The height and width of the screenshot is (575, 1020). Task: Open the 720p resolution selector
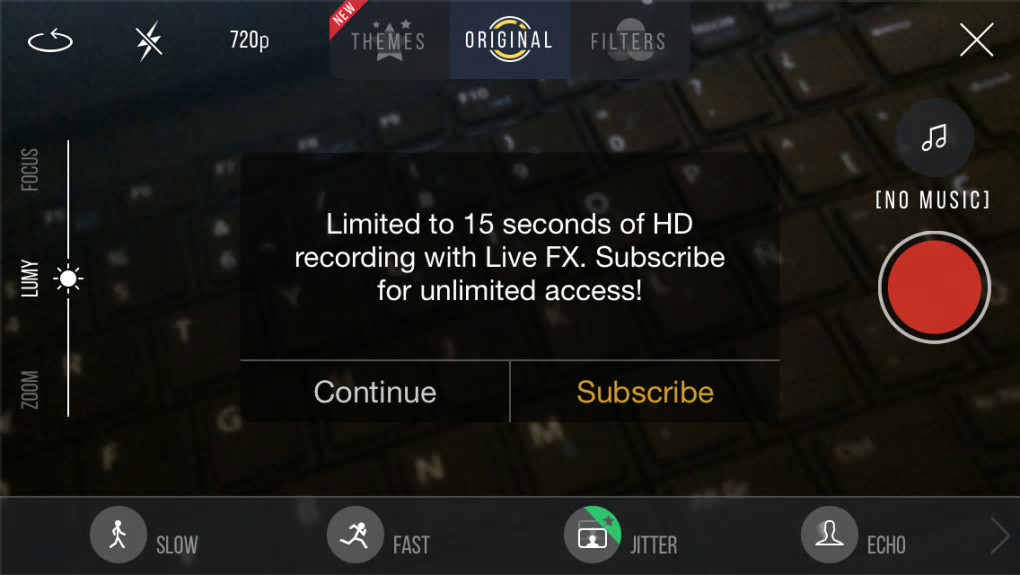(249, 40)
